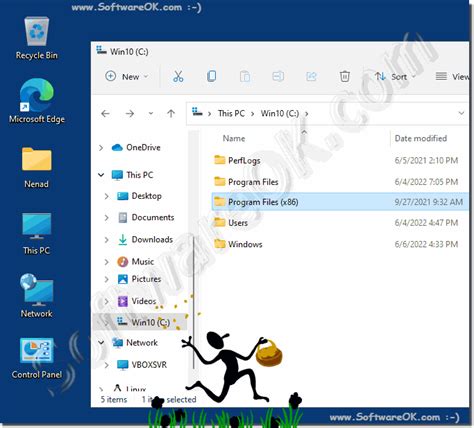Collapse the This PC tree node
Viewport: 474px width, 428px height.
point(101,175)
